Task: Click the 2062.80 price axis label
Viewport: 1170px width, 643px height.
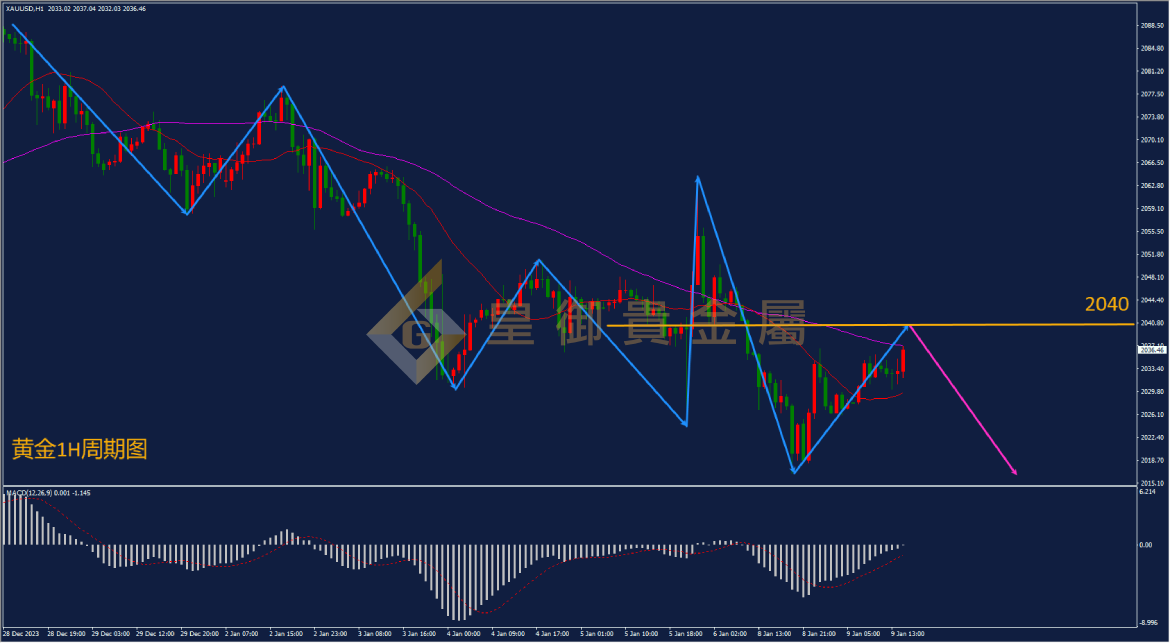Action: [x=1151, y=186]
